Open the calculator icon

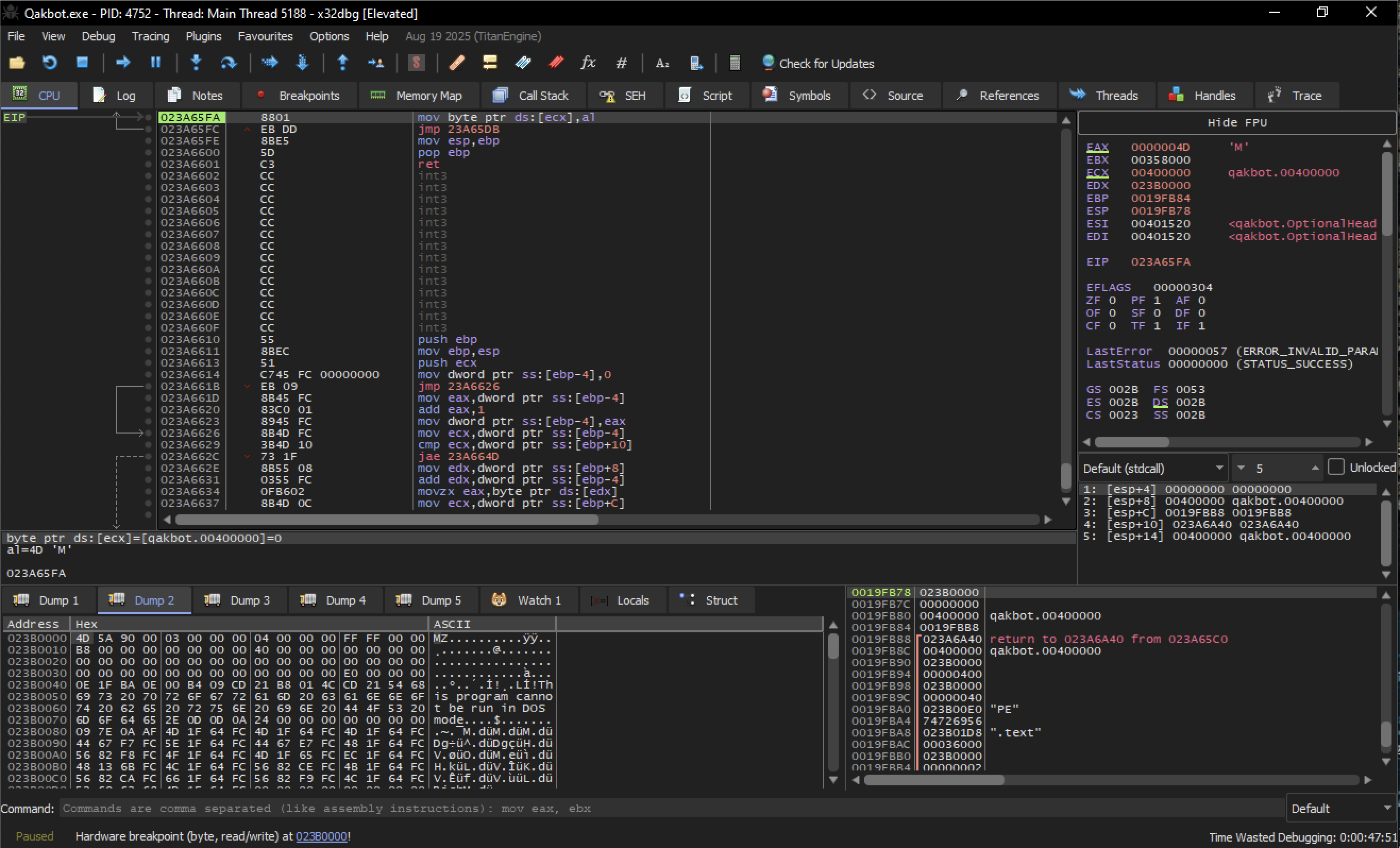click(735, 63)
